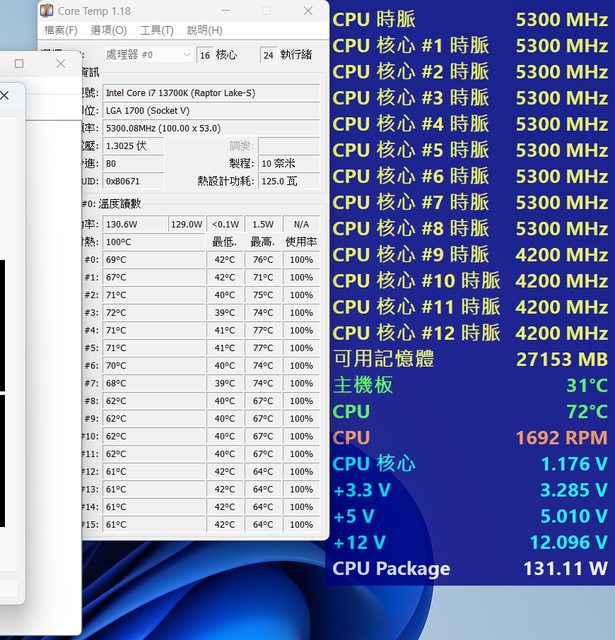Click the 125.0 瓦 thermal design power field
Viewport: 615px width, 640px height.
pyautogui.click(x=289, y=181)
